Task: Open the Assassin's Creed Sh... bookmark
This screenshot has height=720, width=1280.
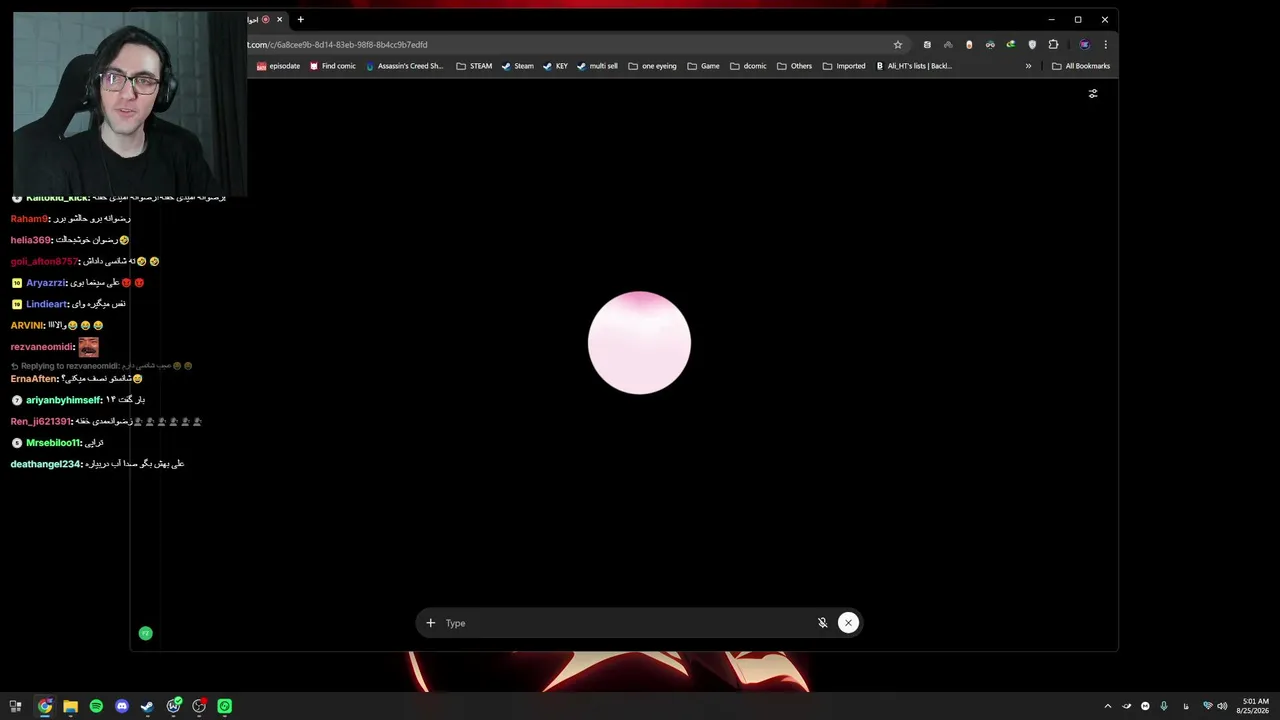Action: coord(404,66)
